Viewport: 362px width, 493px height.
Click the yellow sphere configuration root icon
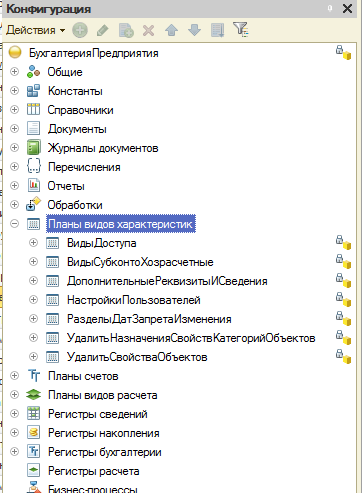15,52
